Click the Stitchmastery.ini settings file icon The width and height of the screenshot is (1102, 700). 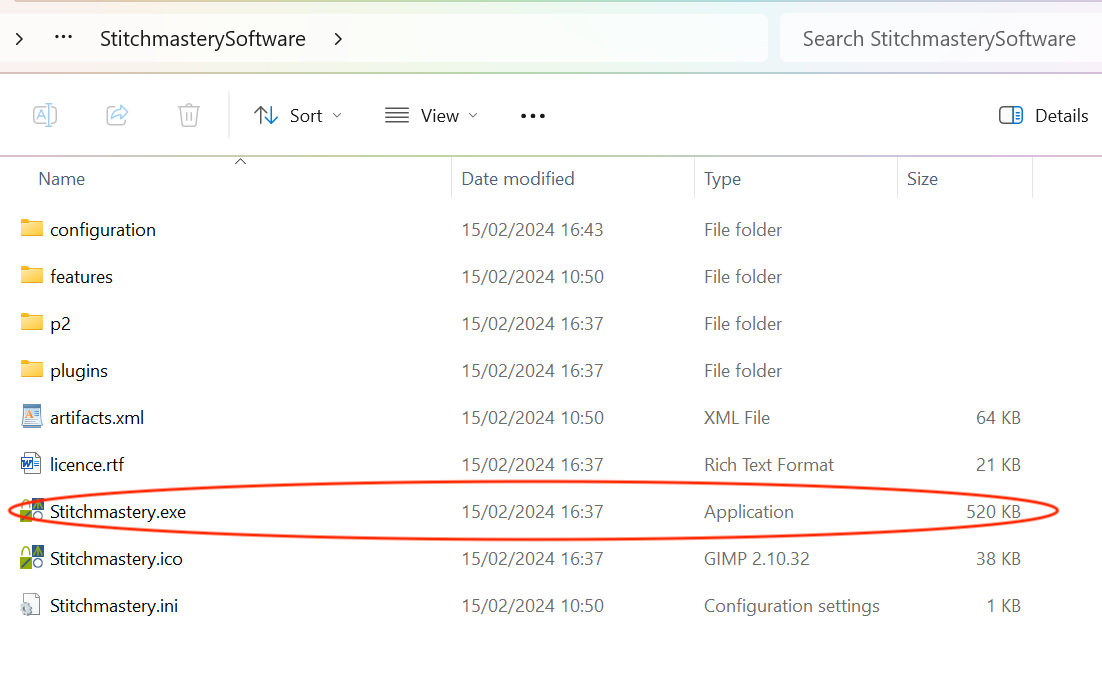[30, 605]
